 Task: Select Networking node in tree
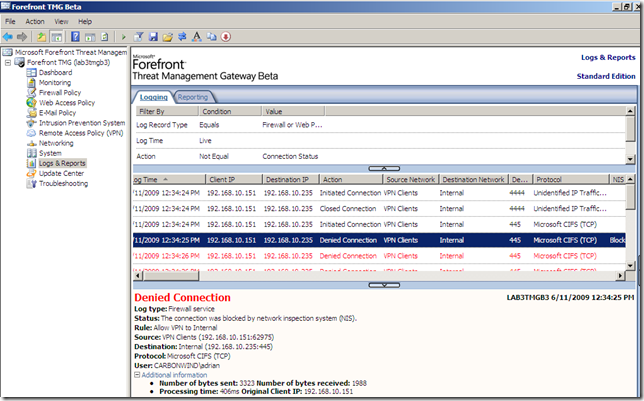coord(56,143)
